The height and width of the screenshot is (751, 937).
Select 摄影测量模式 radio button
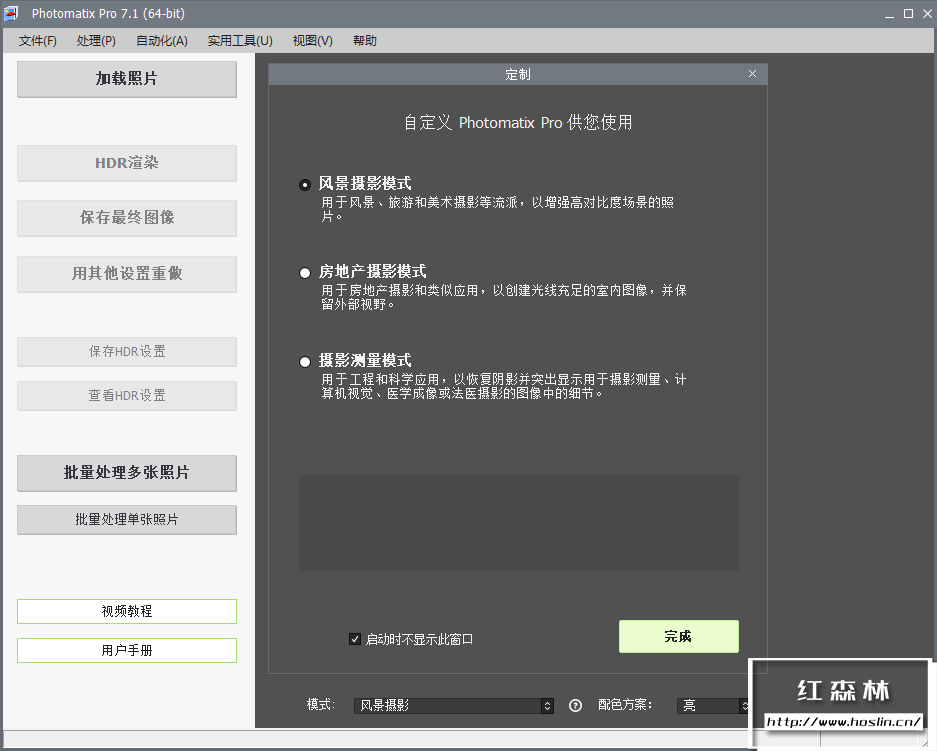(x=305, y=361)
